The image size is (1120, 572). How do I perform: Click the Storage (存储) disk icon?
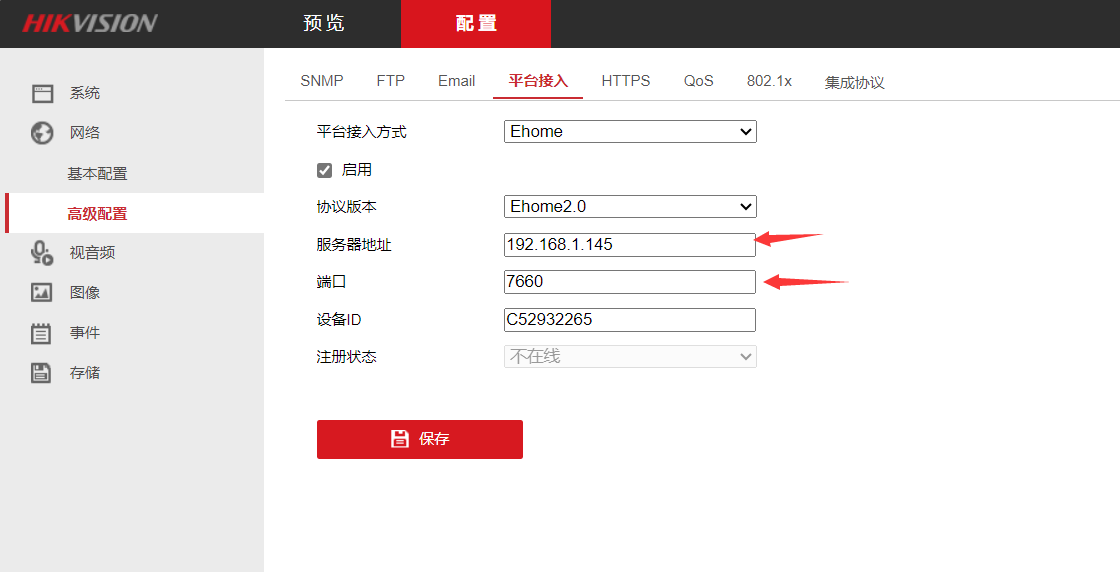(x=42, y=373)
